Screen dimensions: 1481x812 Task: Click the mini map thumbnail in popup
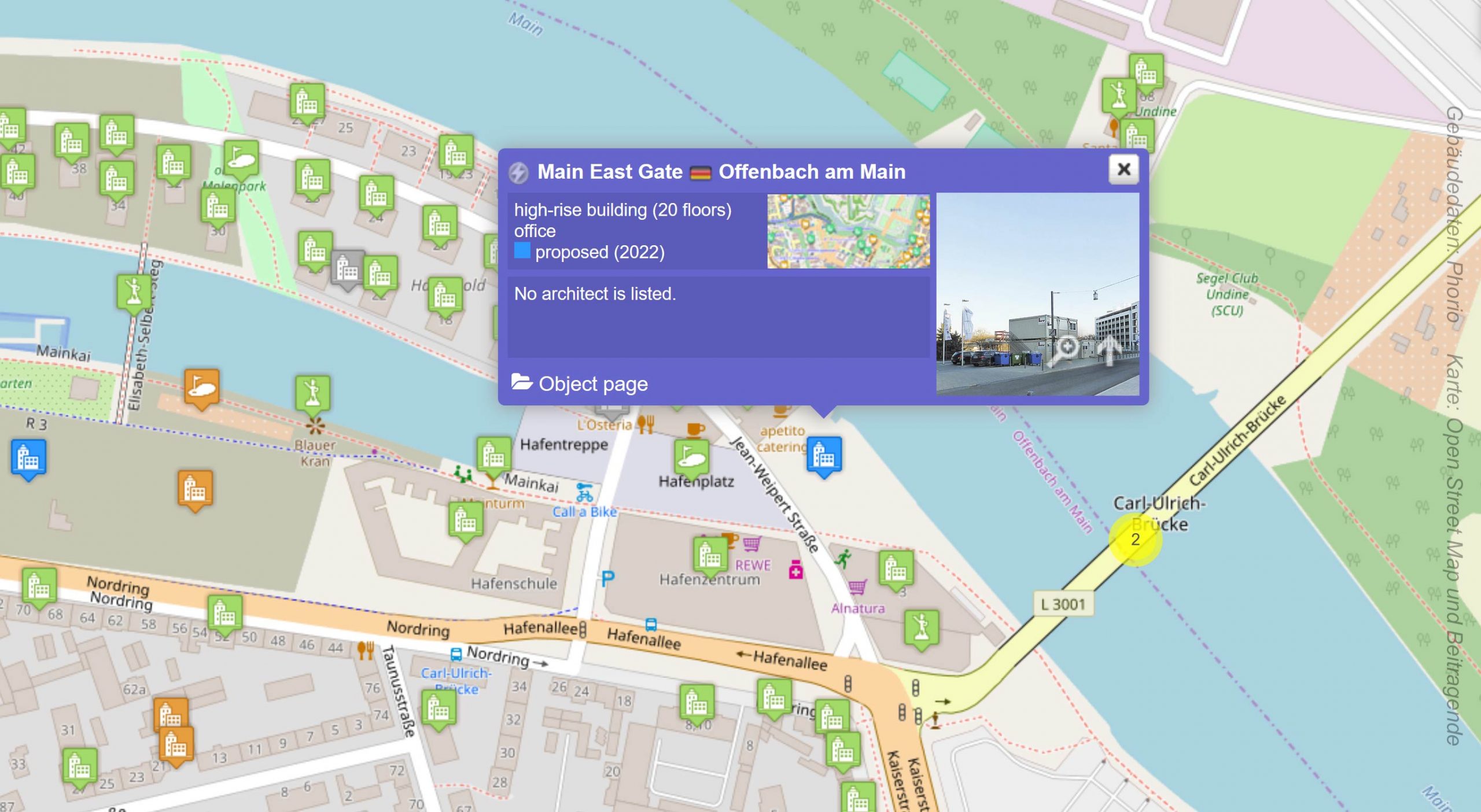848,231
